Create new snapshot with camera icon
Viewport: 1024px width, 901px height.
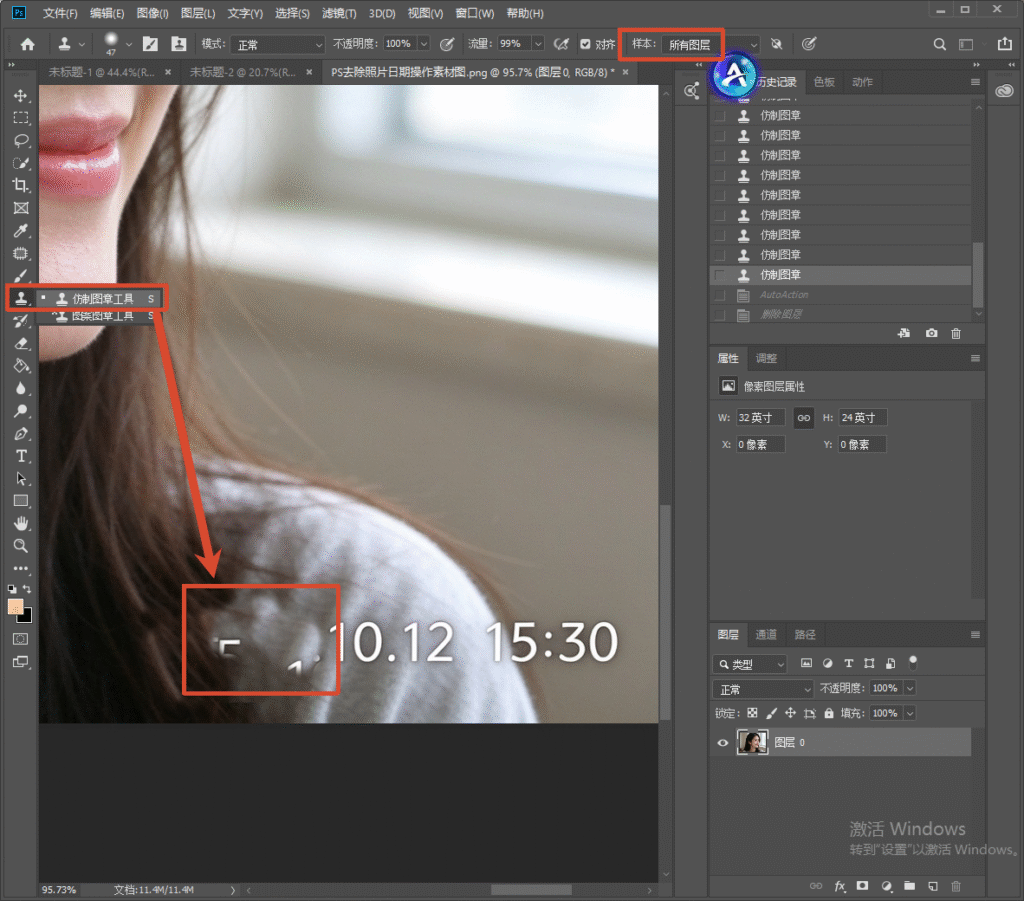pyautogui.click(x=931, y=333)
